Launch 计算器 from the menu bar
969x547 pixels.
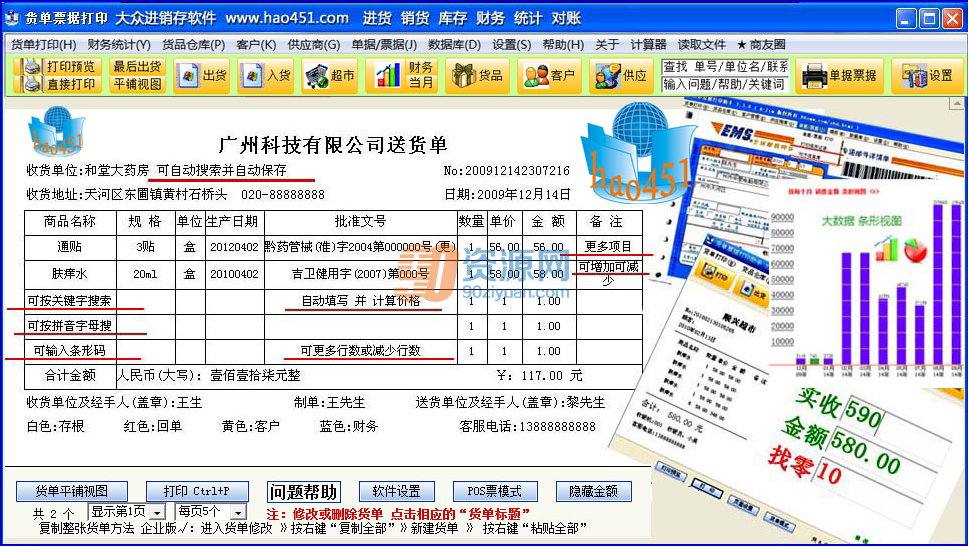coord(648,45)
